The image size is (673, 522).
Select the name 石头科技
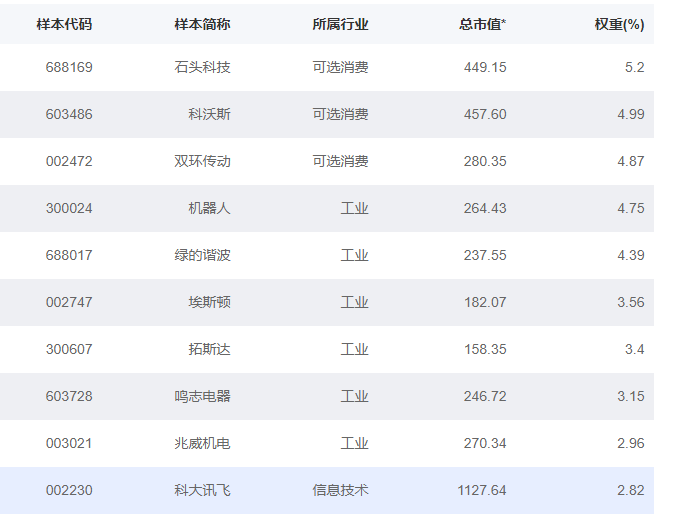pos(203,67)
